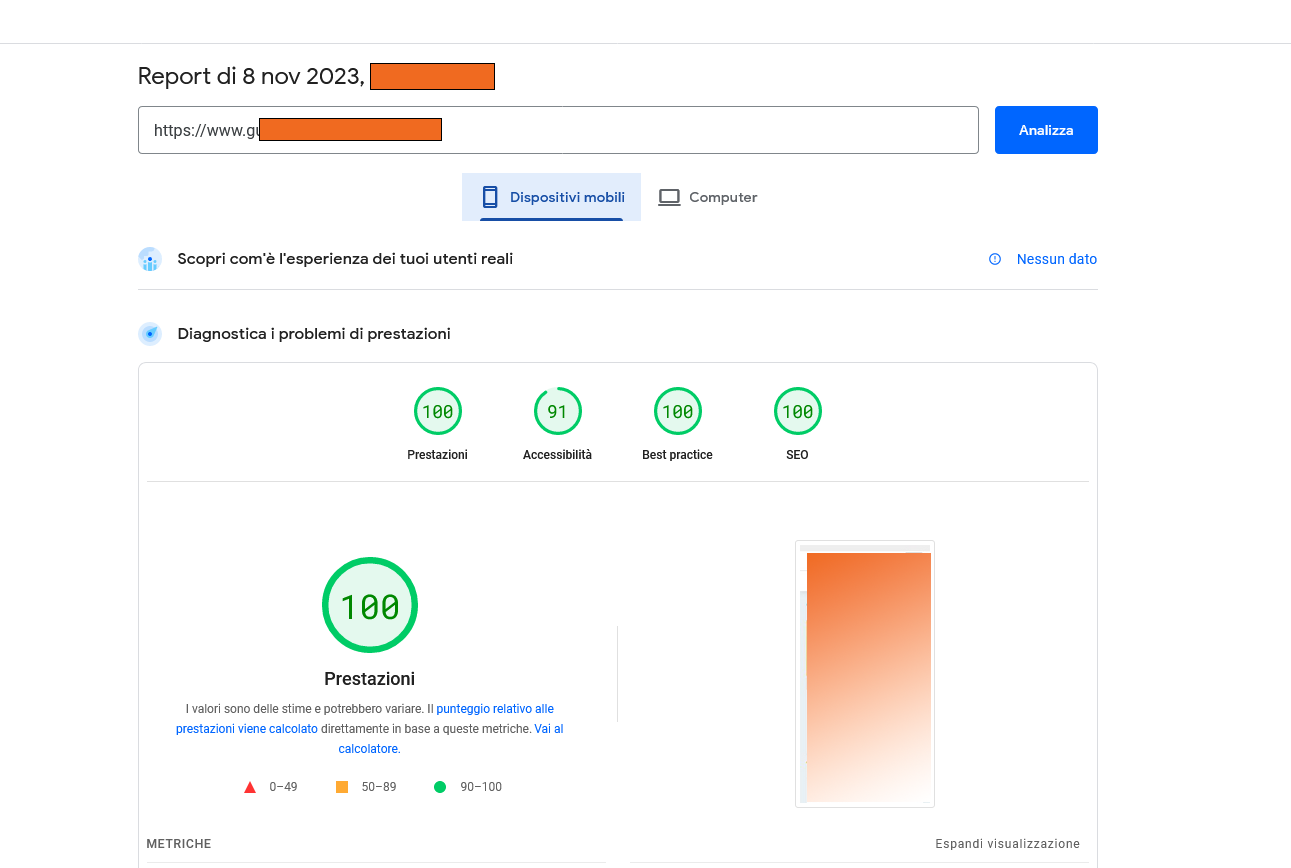This screenshot has width=1291, height=868.
Task: Click Espandi visualizzazione to expand metrics
Action: tap(1008, 844)
